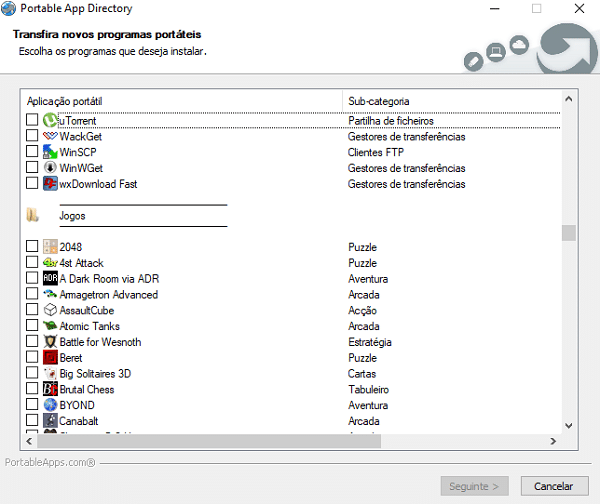Image resolution: width=600 pixels, height=504 pixels.
Task: Close the Portable App Directory window
Action: point(579,8)
